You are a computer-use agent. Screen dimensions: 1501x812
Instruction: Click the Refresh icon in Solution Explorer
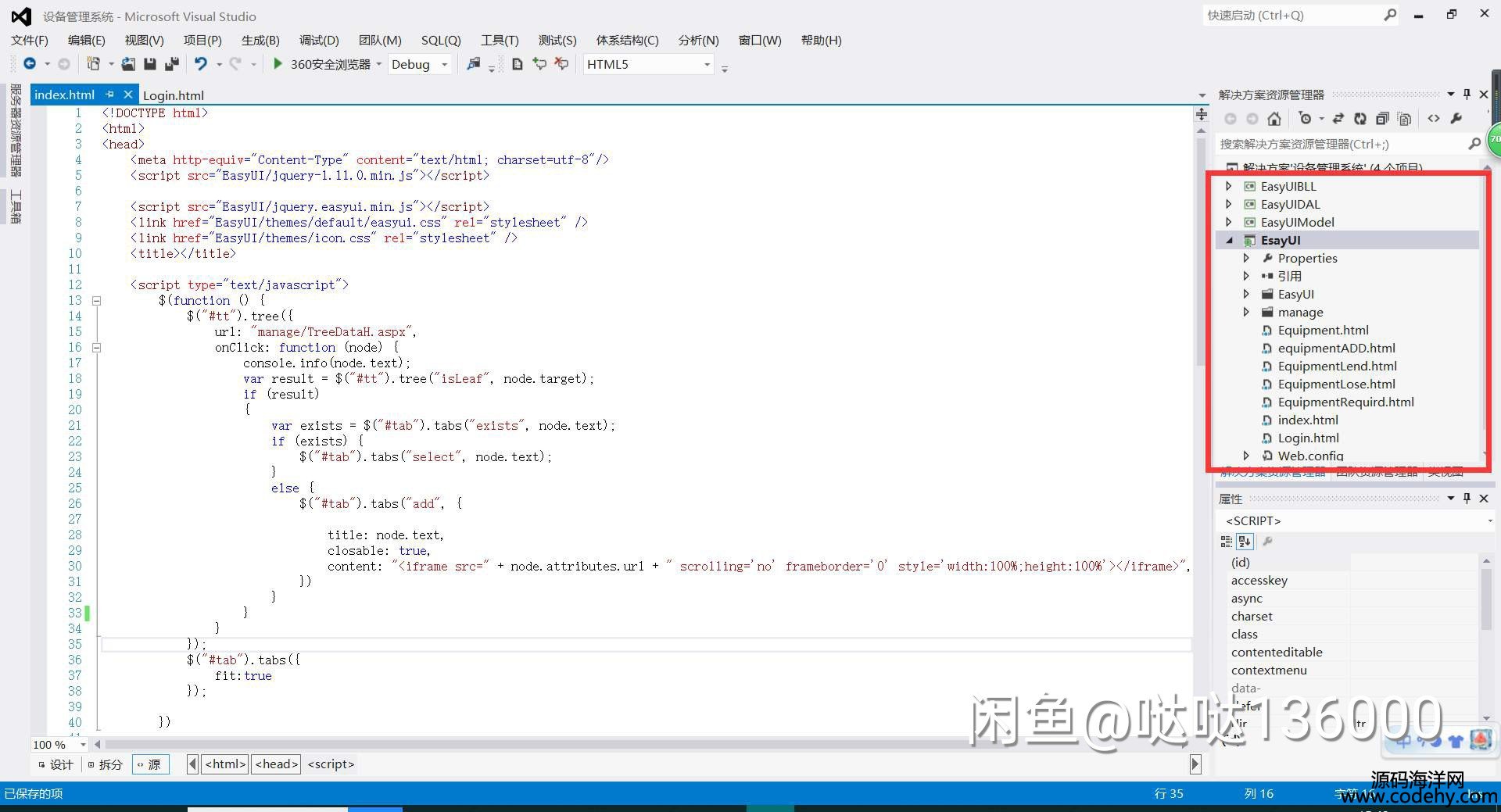(x=1360, y=119)
